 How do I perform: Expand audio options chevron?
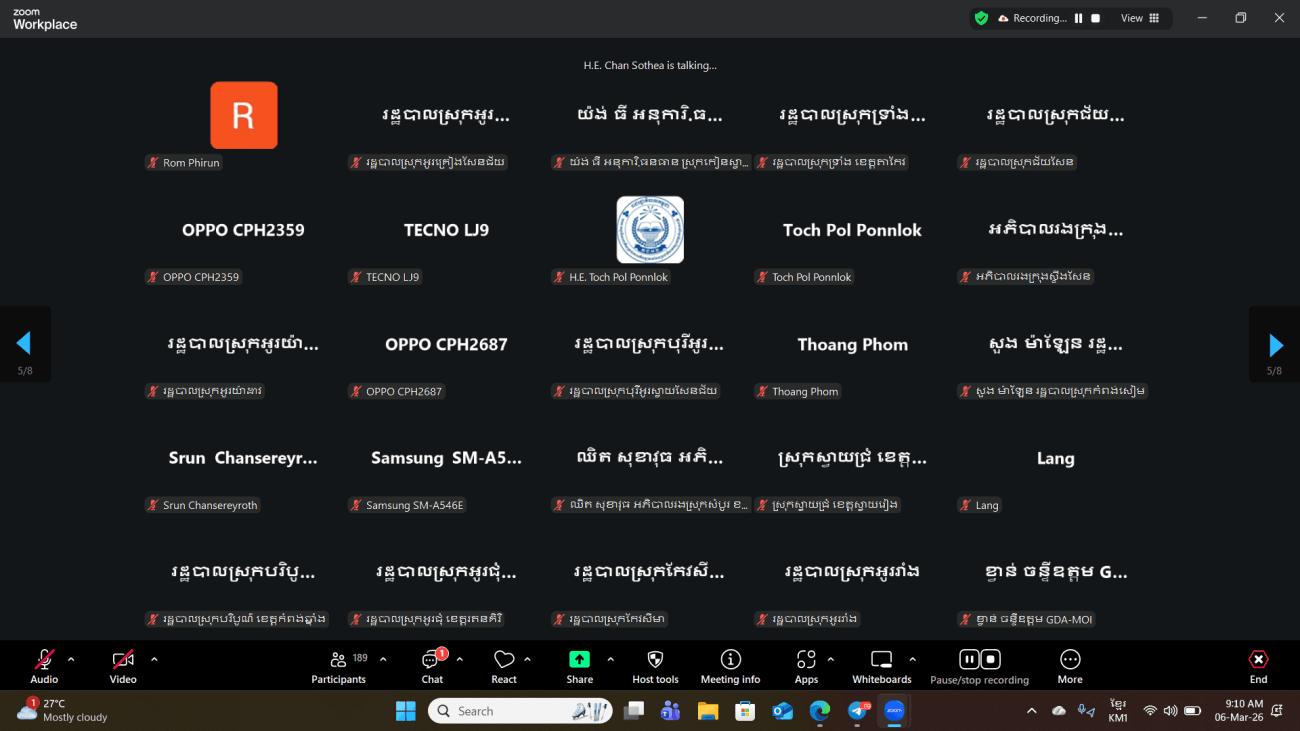click(x=71, y=659)
